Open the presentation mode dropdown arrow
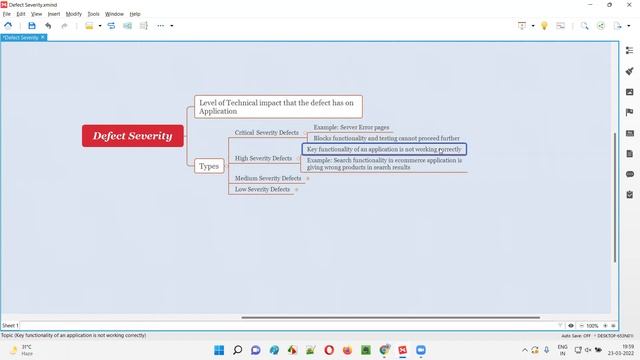 533,26
